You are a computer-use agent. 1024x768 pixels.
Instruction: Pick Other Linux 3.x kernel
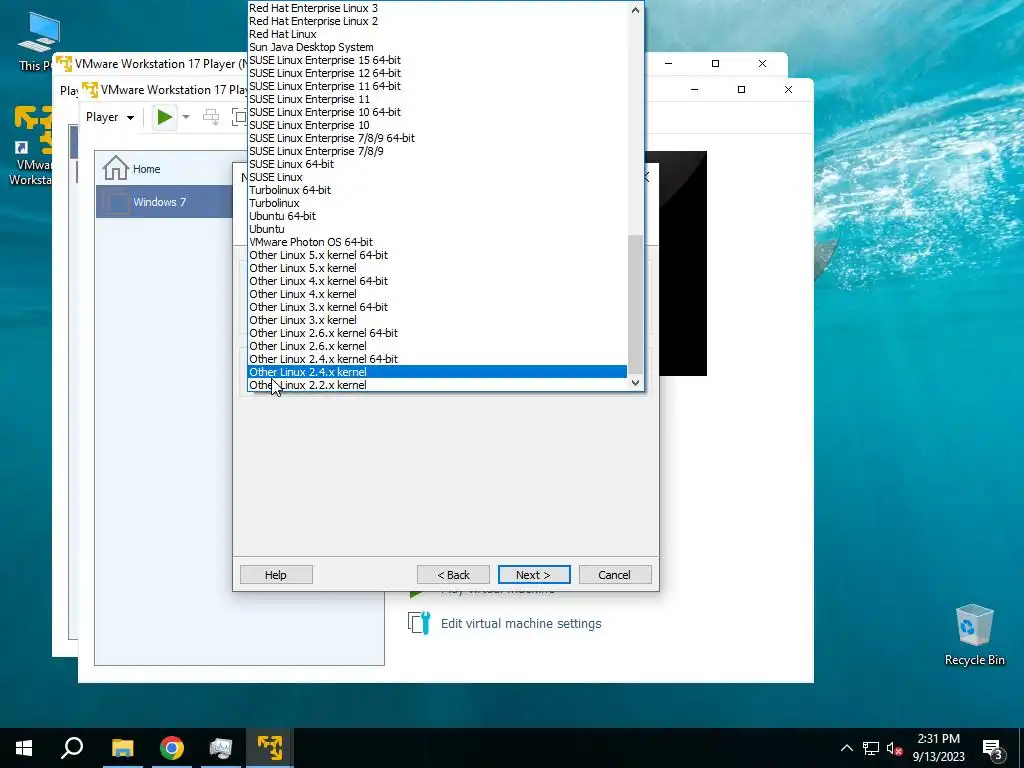438,320
